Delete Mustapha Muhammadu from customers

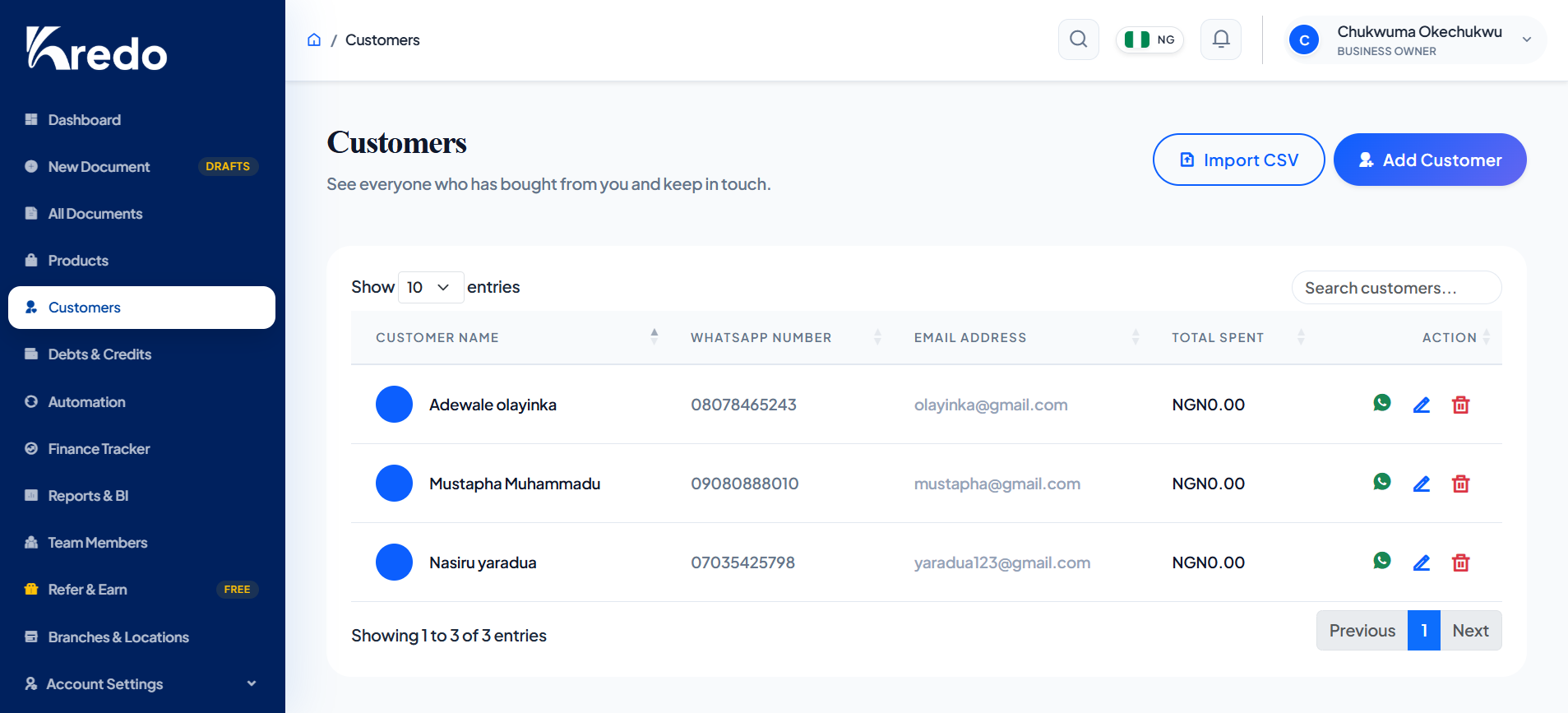click(x=1461, y=484)
